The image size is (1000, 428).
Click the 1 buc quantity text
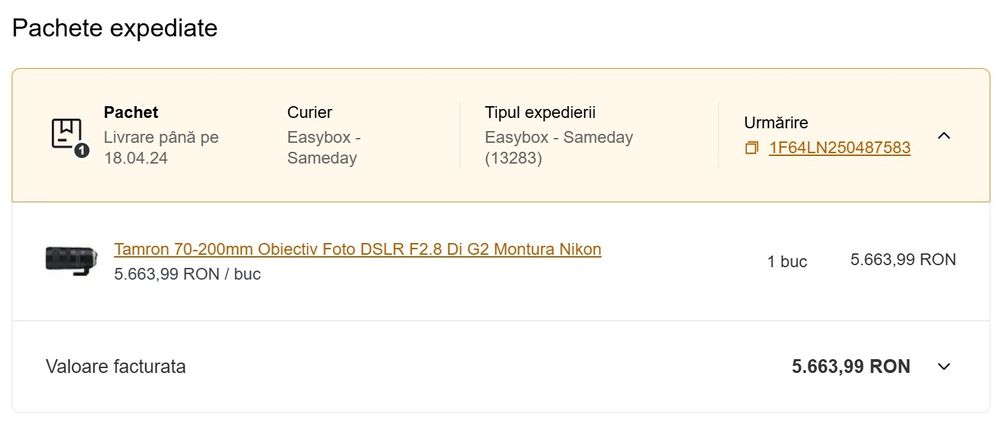click(x=787, y=261)
